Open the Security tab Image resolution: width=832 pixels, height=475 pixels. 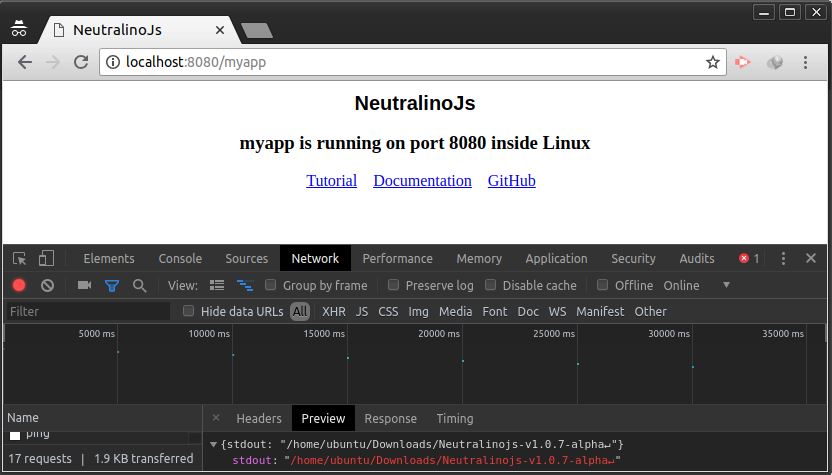click(633, 258)
